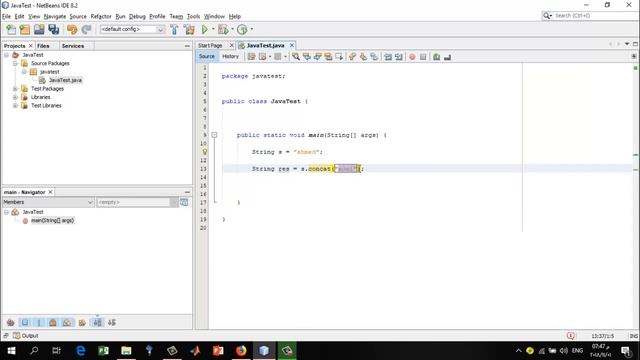Click the New Project toolbar icon
The height and width of the screenshot is (360, 640).
(x=25, y=29)
